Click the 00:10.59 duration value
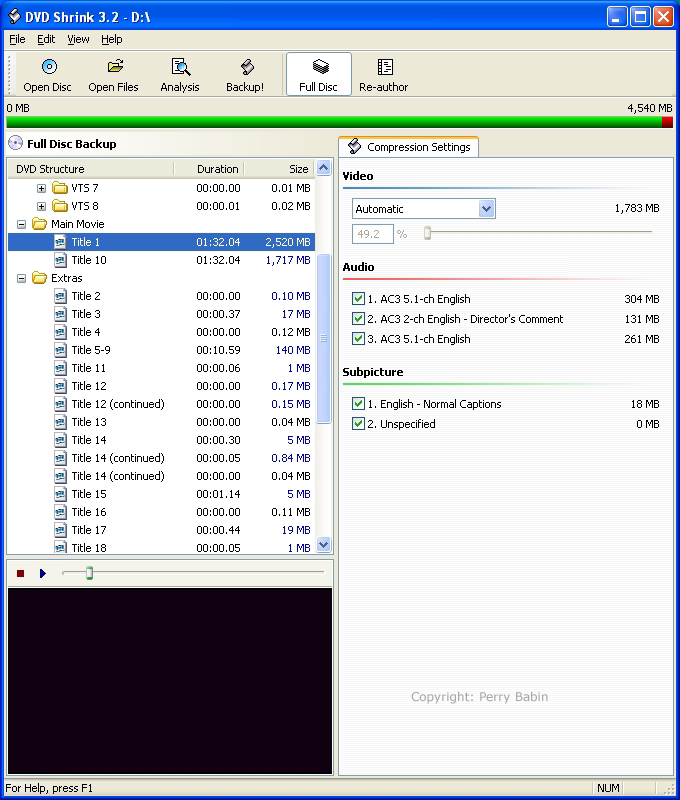This screenshot has height=800, width=680. pos(218,350)
